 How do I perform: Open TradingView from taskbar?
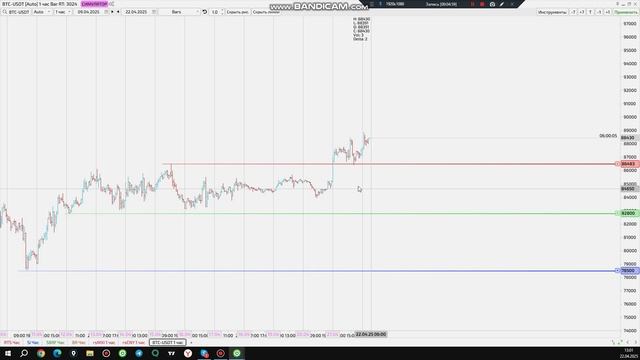[x=171, y=353]
